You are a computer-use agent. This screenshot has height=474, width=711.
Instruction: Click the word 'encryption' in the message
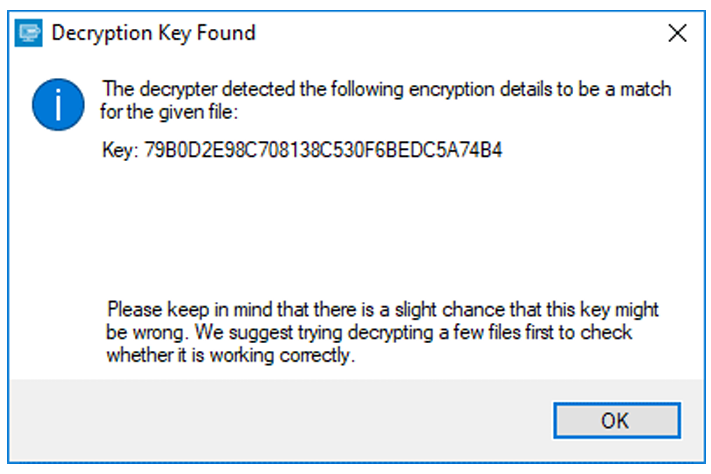click(451, 90)
